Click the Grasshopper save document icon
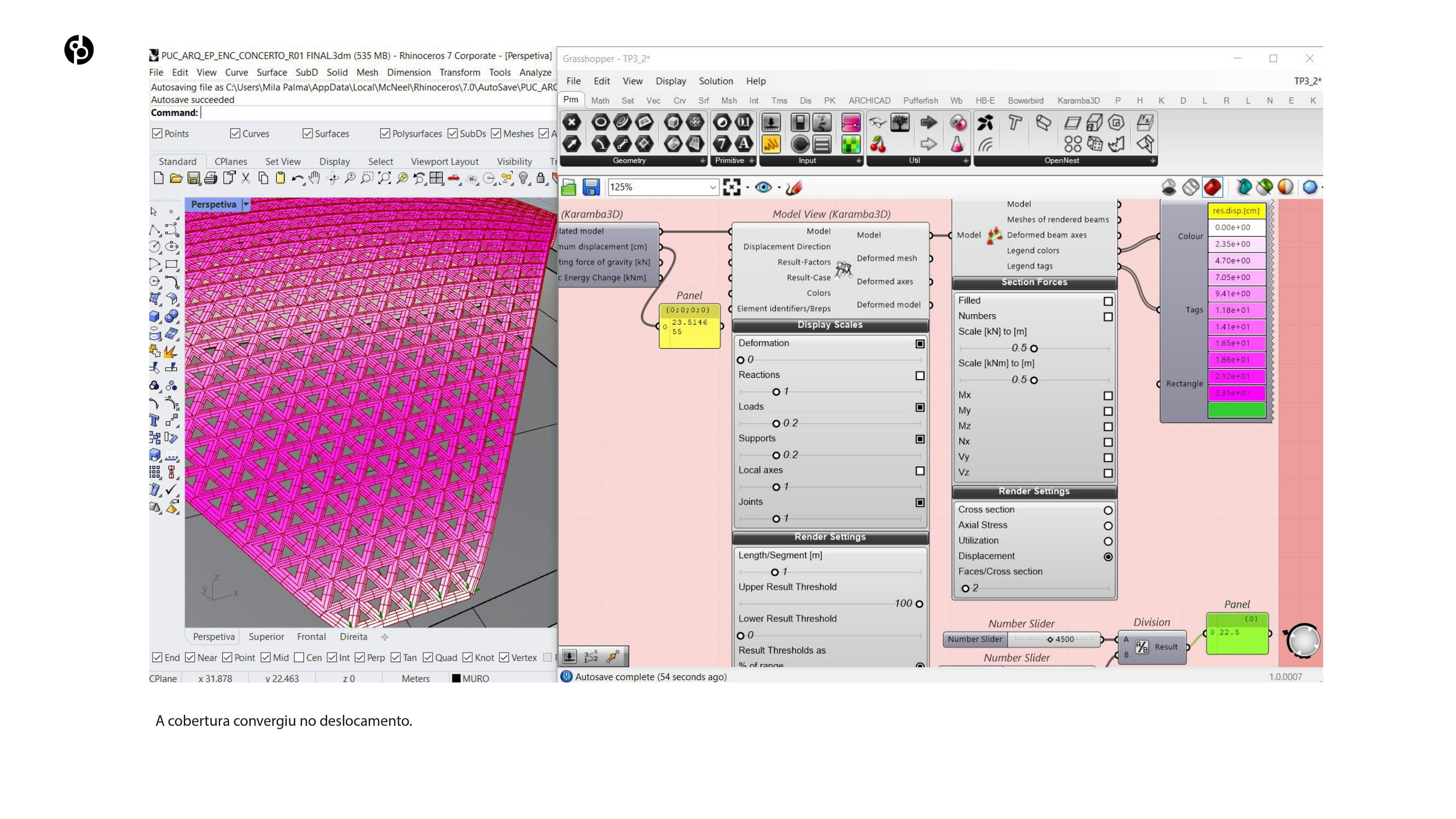This screenshot has height=819, width=1456. tap(591, 187)
